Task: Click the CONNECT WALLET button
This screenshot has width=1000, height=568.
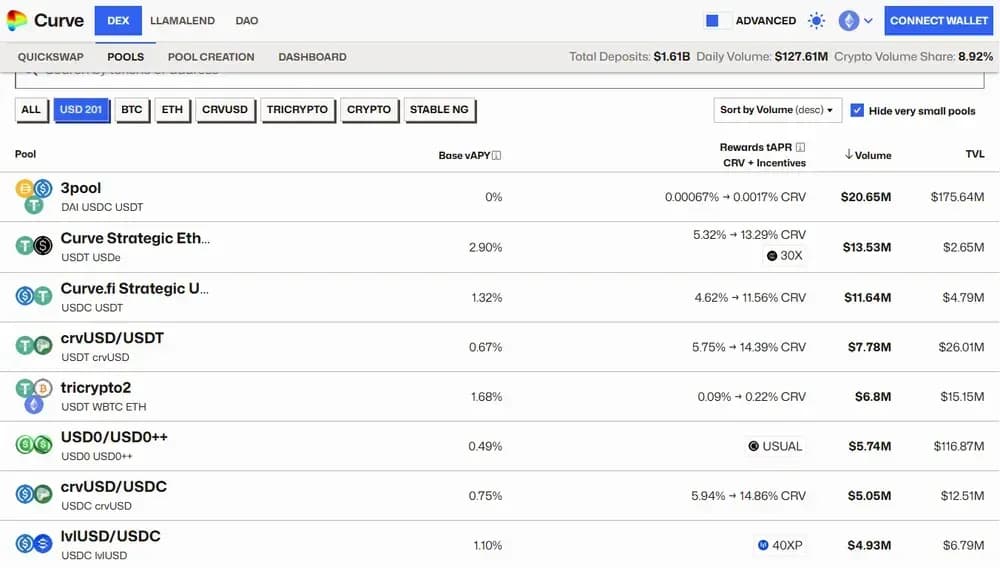Action: pos(939,20)
